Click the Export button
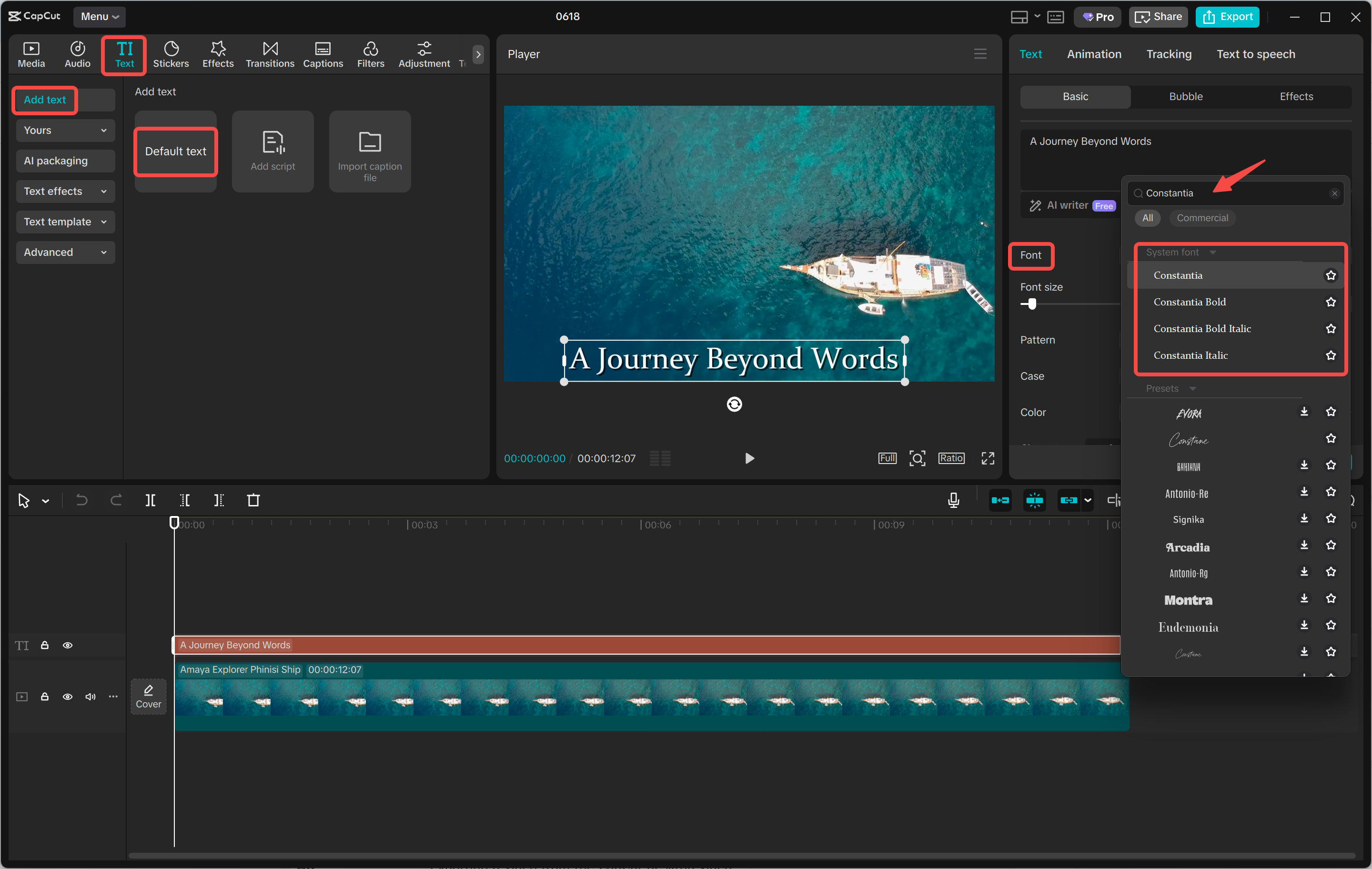The width and height of the screenshot is (1372, 869). point(1227,17)
